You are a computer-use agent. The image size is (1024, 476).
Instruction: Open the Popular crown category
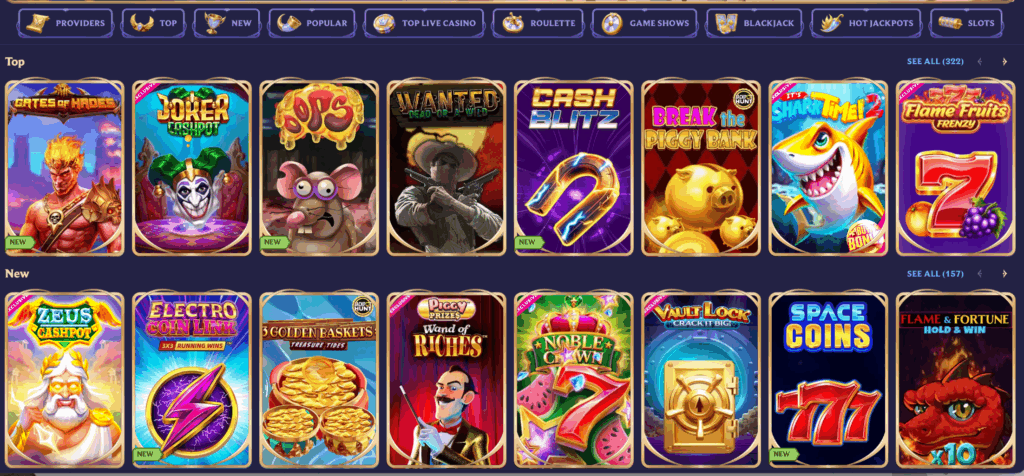pyautogui.click(x=312, y=24)
